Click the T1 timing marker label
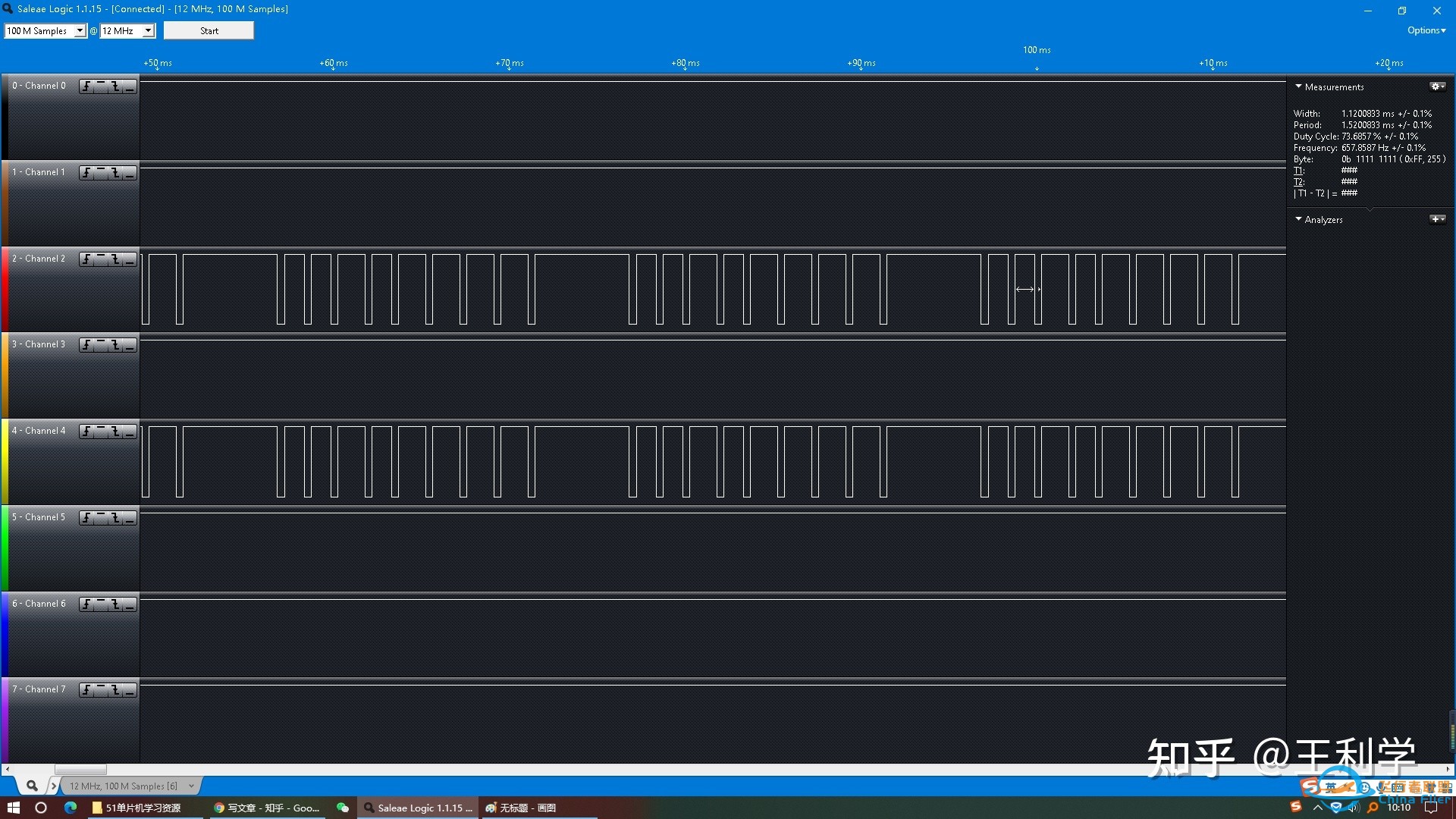The height and width of the screenshot is (819, 1456). click(x=1299, y=171)
